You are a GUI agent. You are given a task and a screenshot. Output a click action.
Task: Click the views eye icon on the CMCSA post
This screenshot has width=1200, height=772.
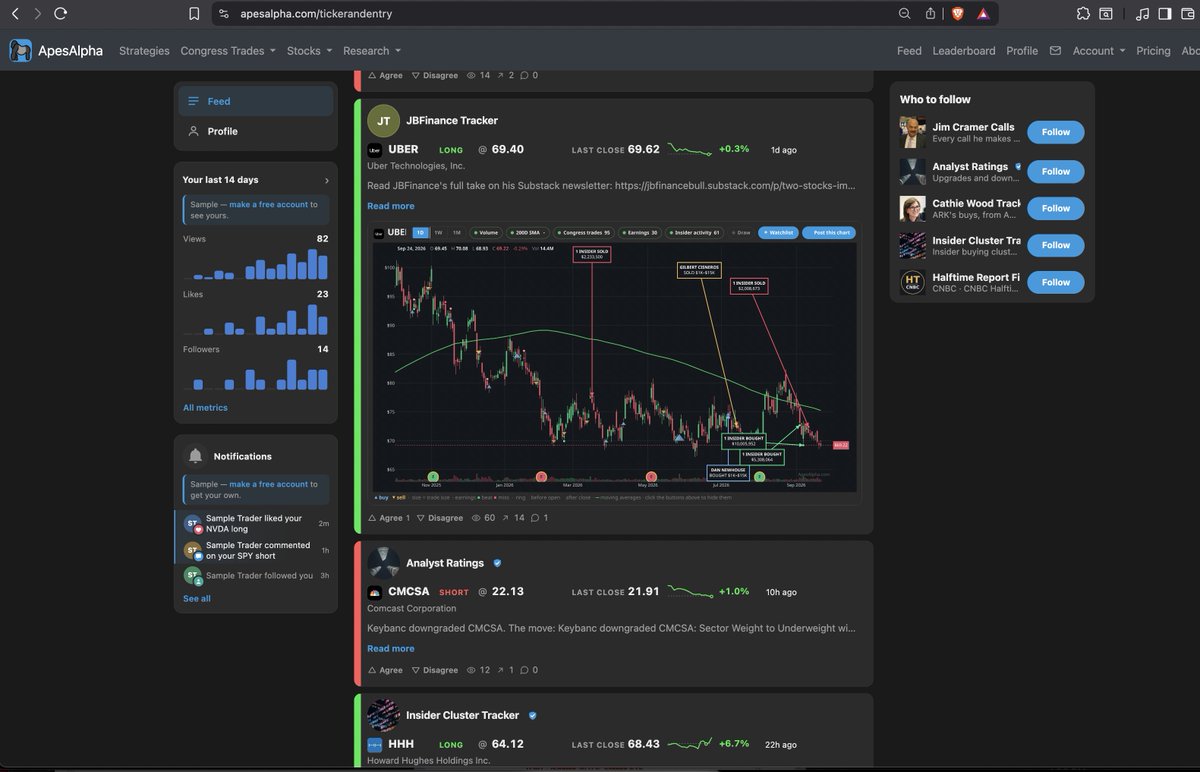coord(473,670)
